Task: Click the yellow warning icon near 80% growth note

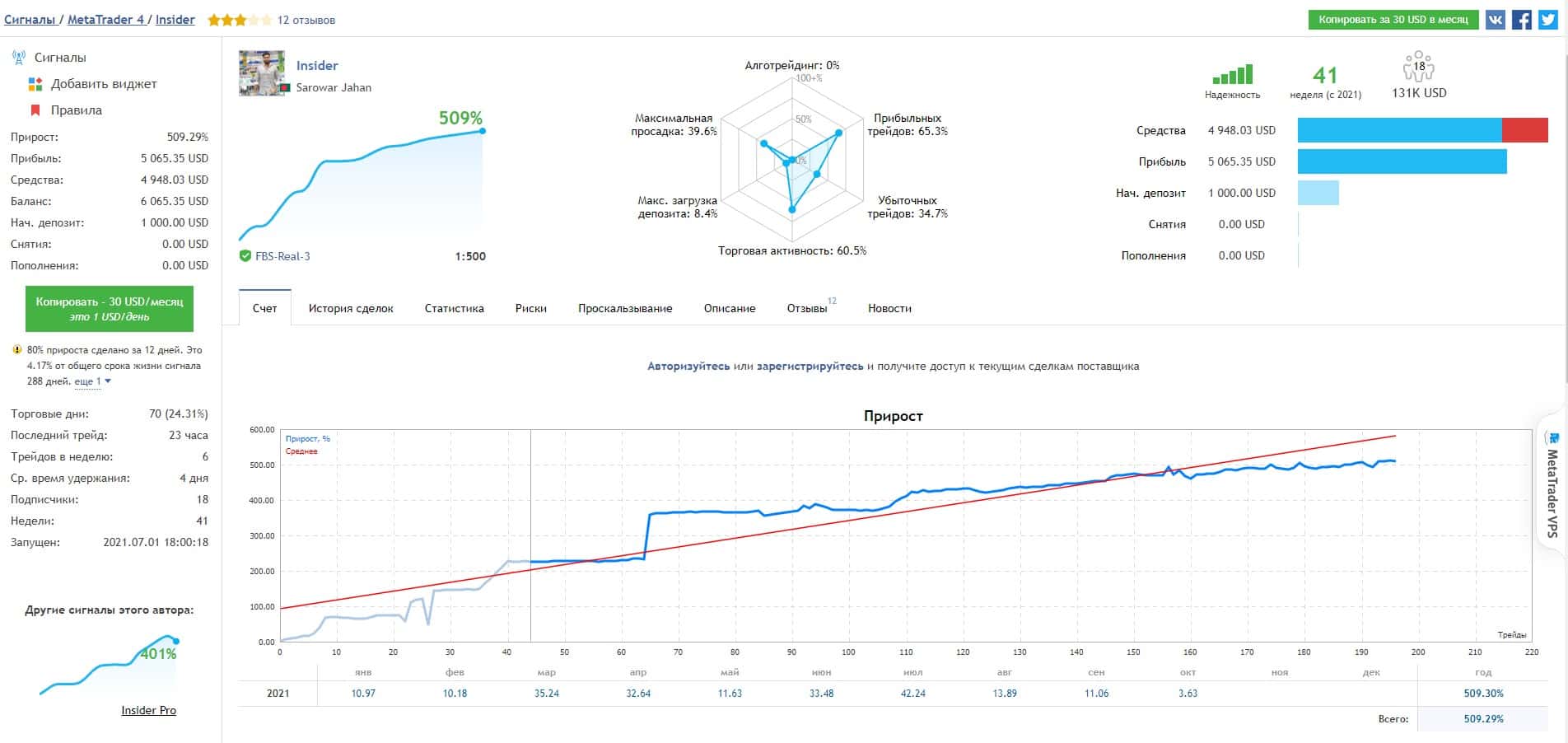Action: (17, 350)
